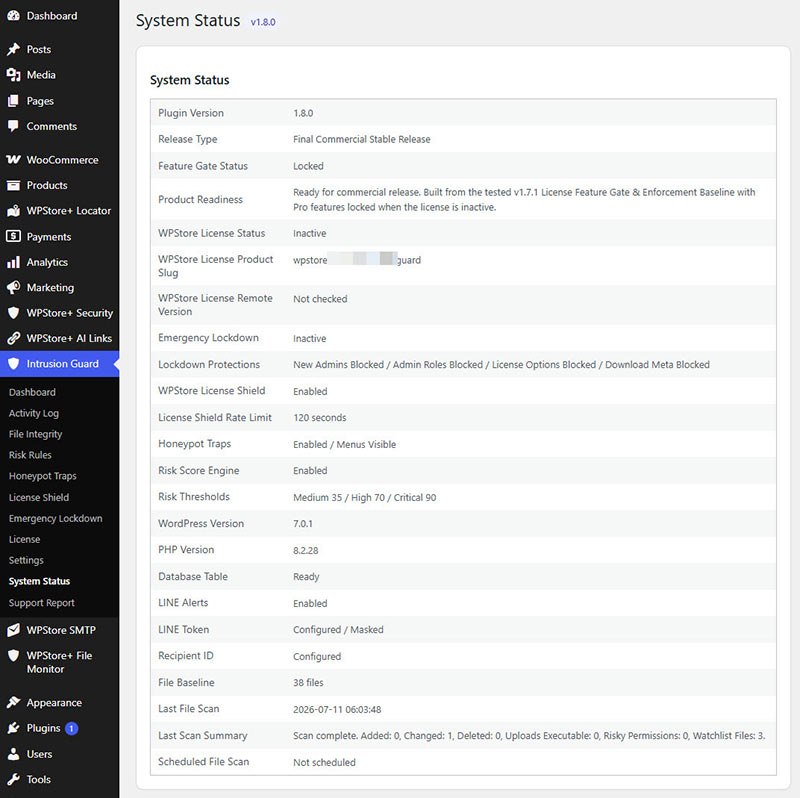Click the '120 seconds' rate limit value
Image resolution: width=800 pixels, height=798 pixels.
tap(319, 418)
